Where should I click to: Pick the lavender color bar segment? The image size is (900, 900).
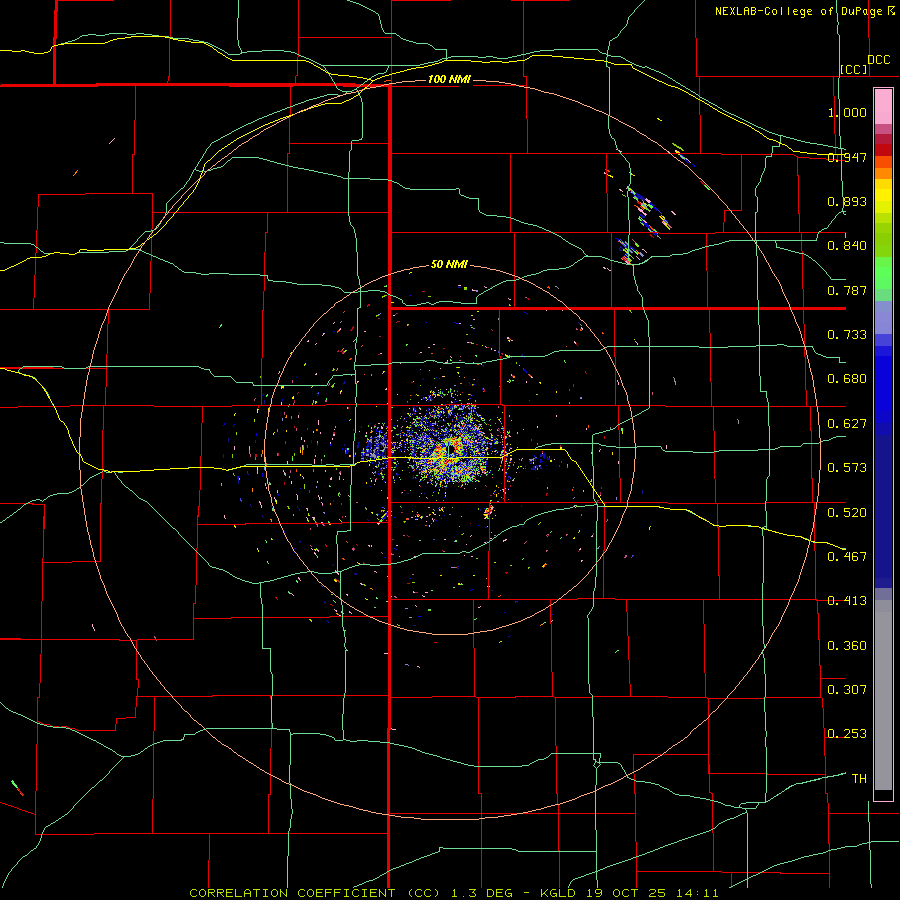883,318
